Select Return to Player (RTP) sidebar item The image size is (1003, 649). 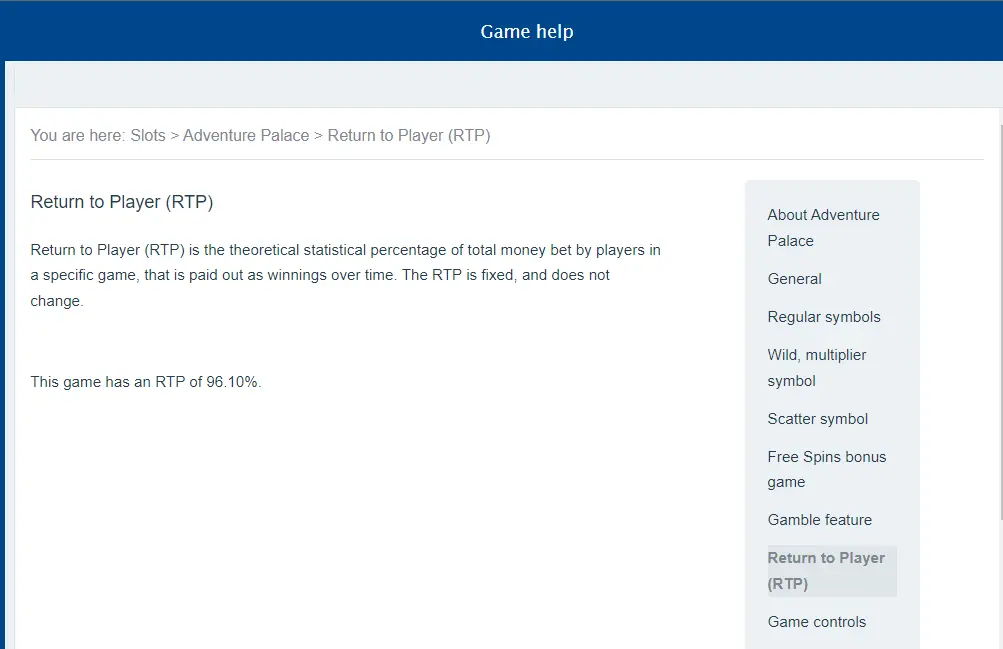click(832, 571)
